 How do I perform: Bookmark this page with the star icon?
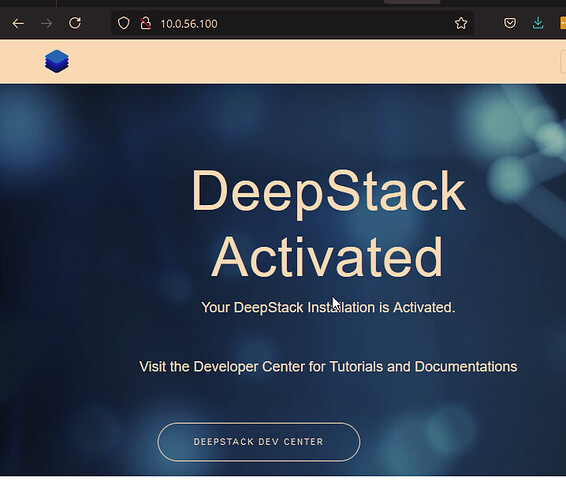[x=461, y=23]
